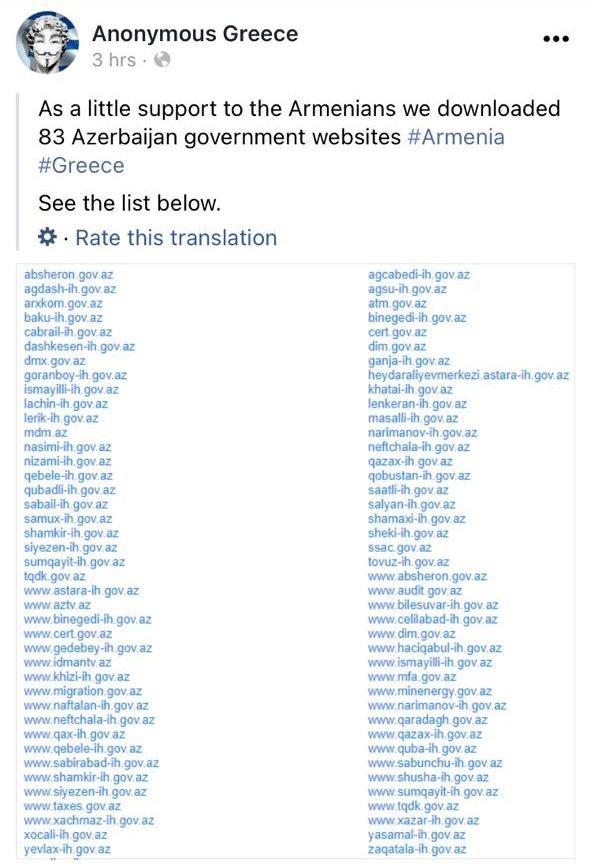
Task: Open the Anonymous Greece page name
Action: tap(195, 34)
